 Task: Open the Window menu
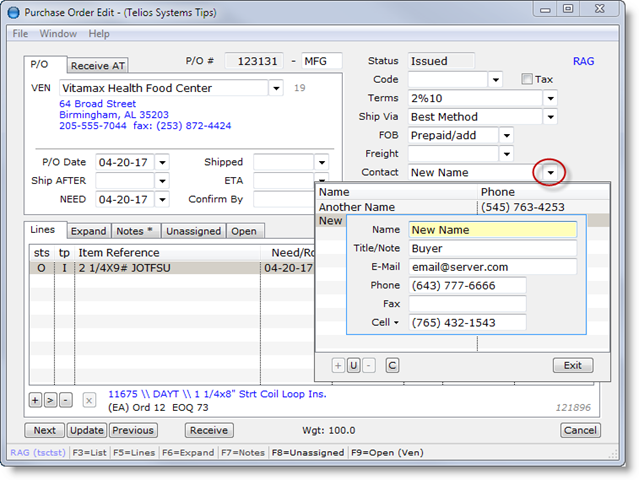(58, 34)
